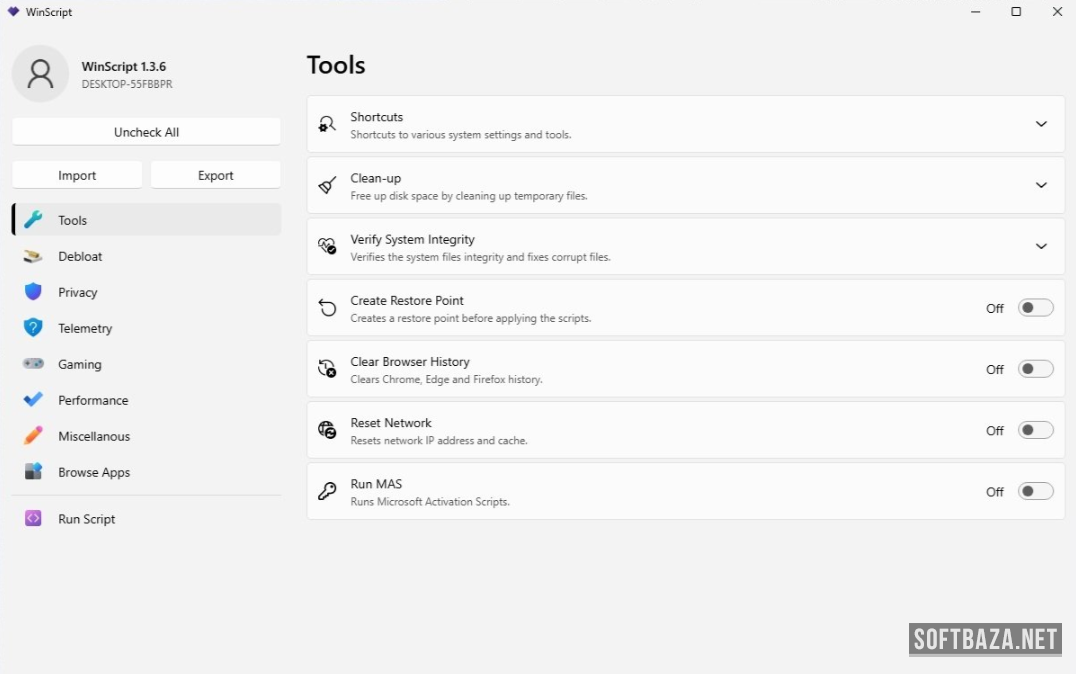The height and width of the screenshot is (674, 1076).
Task: Click the Telemetry shield question icon
Action: 33,328
